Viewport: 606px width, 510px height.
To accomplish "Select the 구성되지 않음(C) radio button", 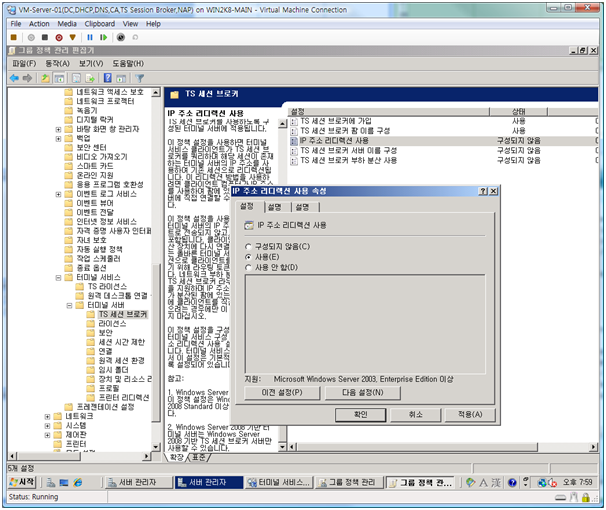I will pos(249,246).
